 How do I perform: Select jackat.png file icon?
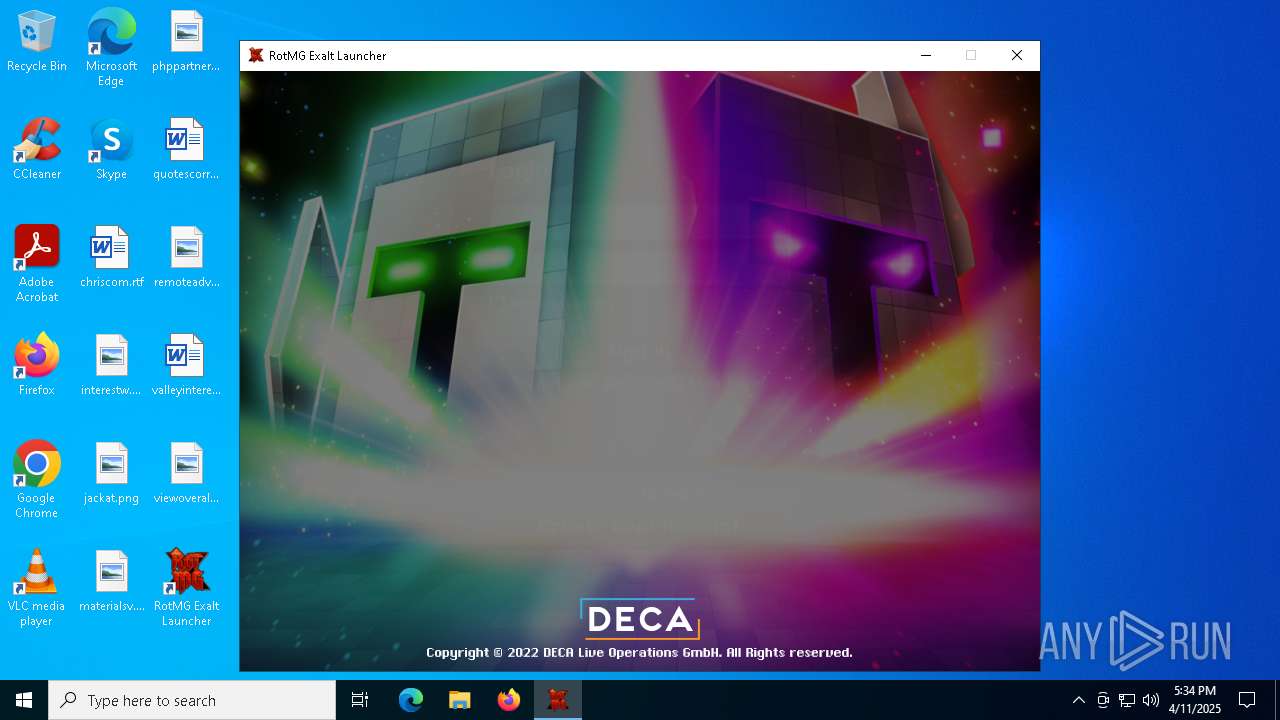(111, 474)
